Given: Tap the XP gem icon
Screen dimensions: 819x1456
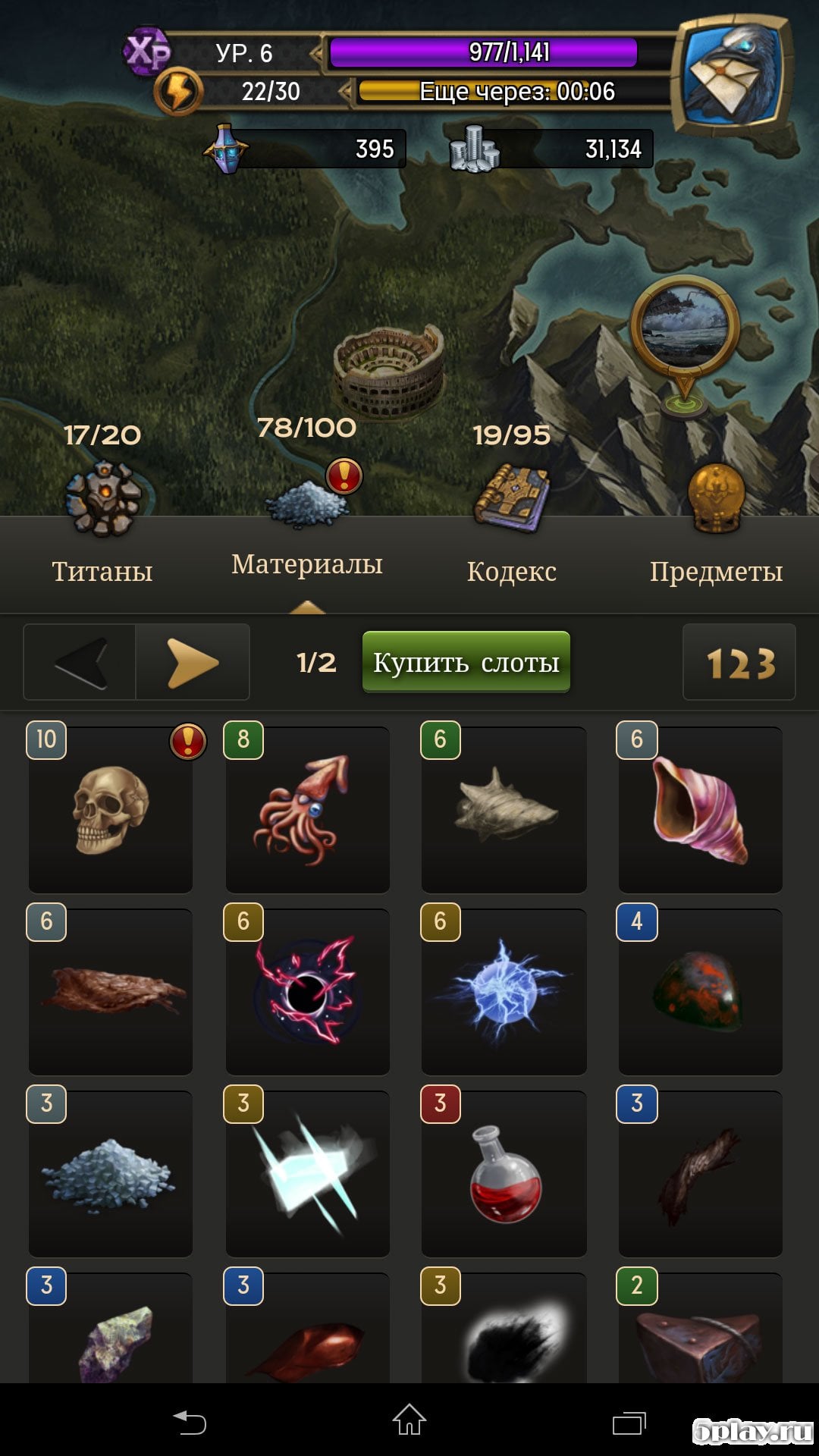Looking at the screenshot, I should click(x=147, y=52).
